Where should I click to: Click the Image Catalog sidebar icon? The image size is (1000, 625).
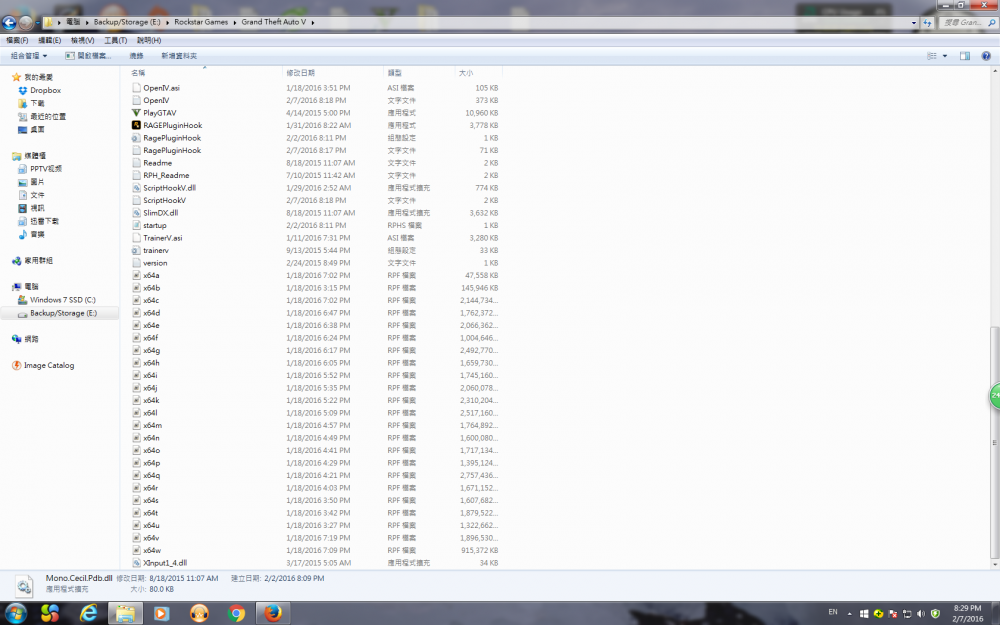[x=17, y=365]
